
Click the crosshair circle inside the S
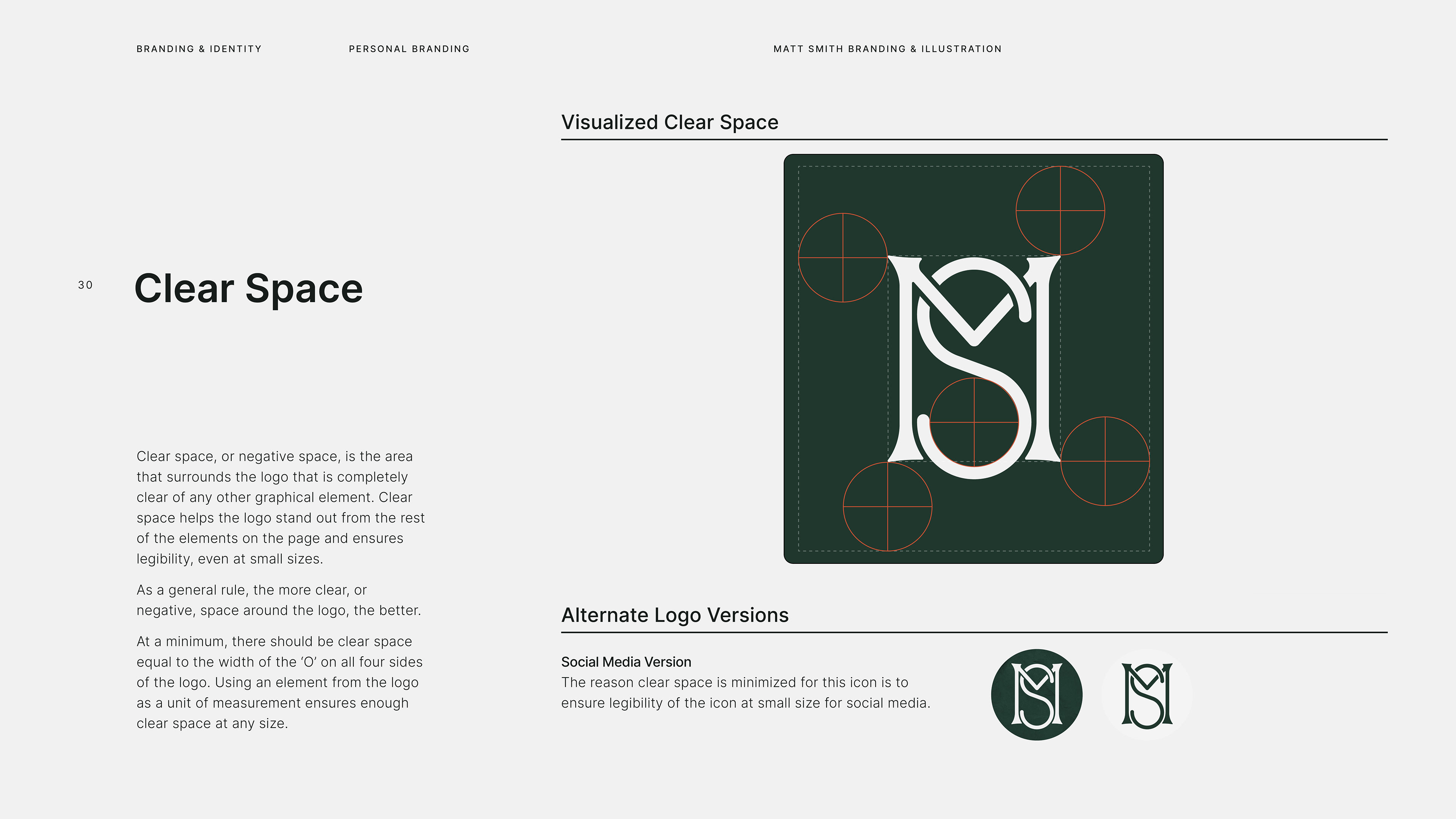pyautogui.click(x=974, y=422)
